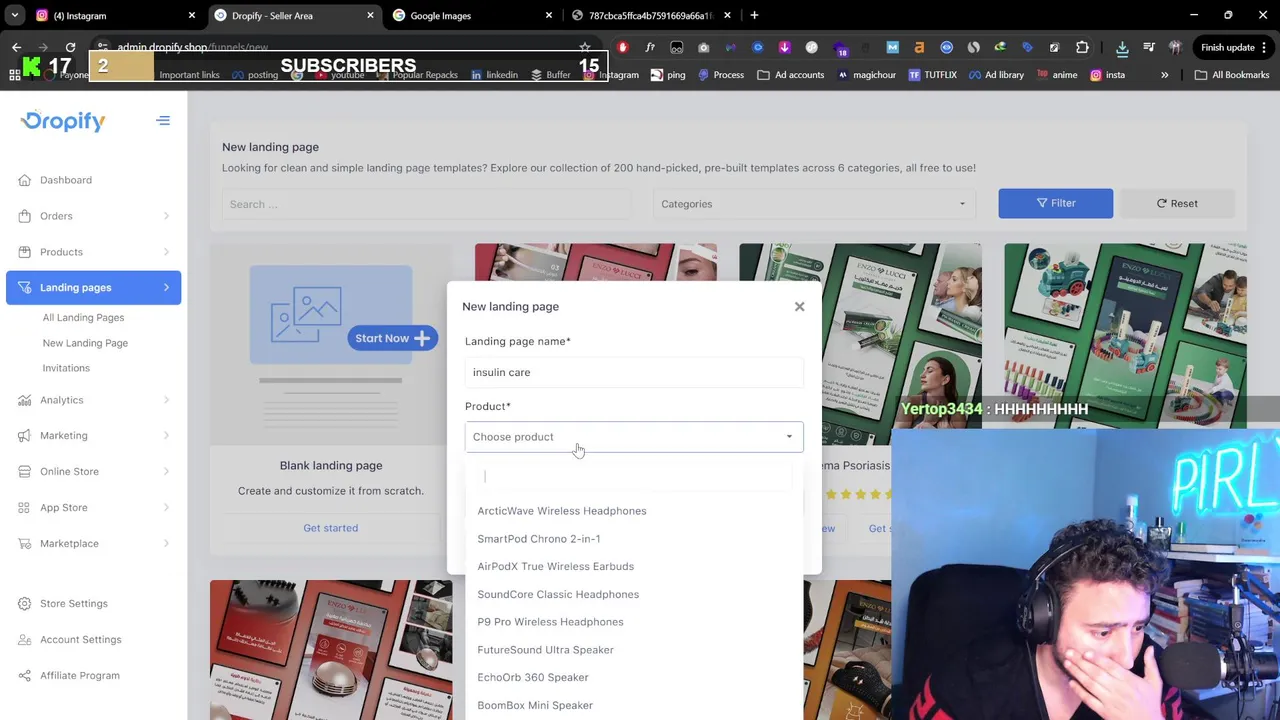
Task: Click the Marketing megaphone icon
Action: coord(24,436)
